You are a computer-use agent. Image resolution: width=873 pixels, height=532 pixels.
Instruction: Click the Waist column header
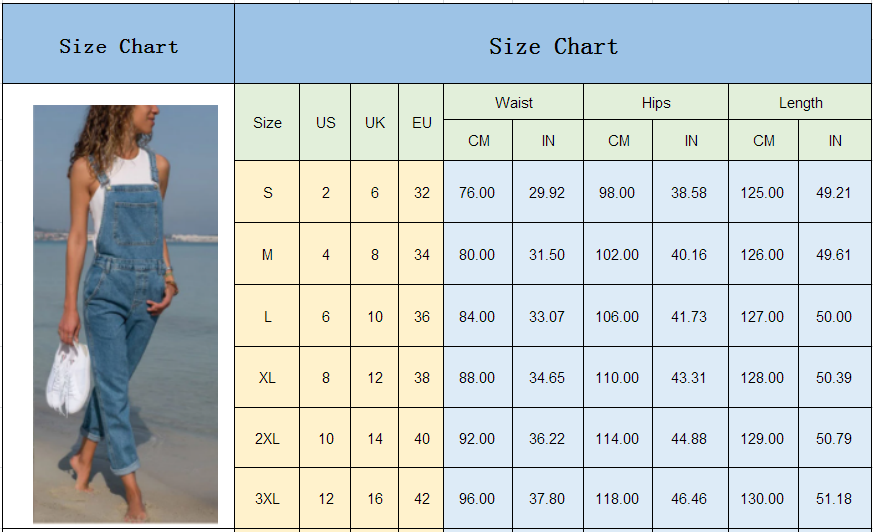pyautogui.click(x=513, y=103)
